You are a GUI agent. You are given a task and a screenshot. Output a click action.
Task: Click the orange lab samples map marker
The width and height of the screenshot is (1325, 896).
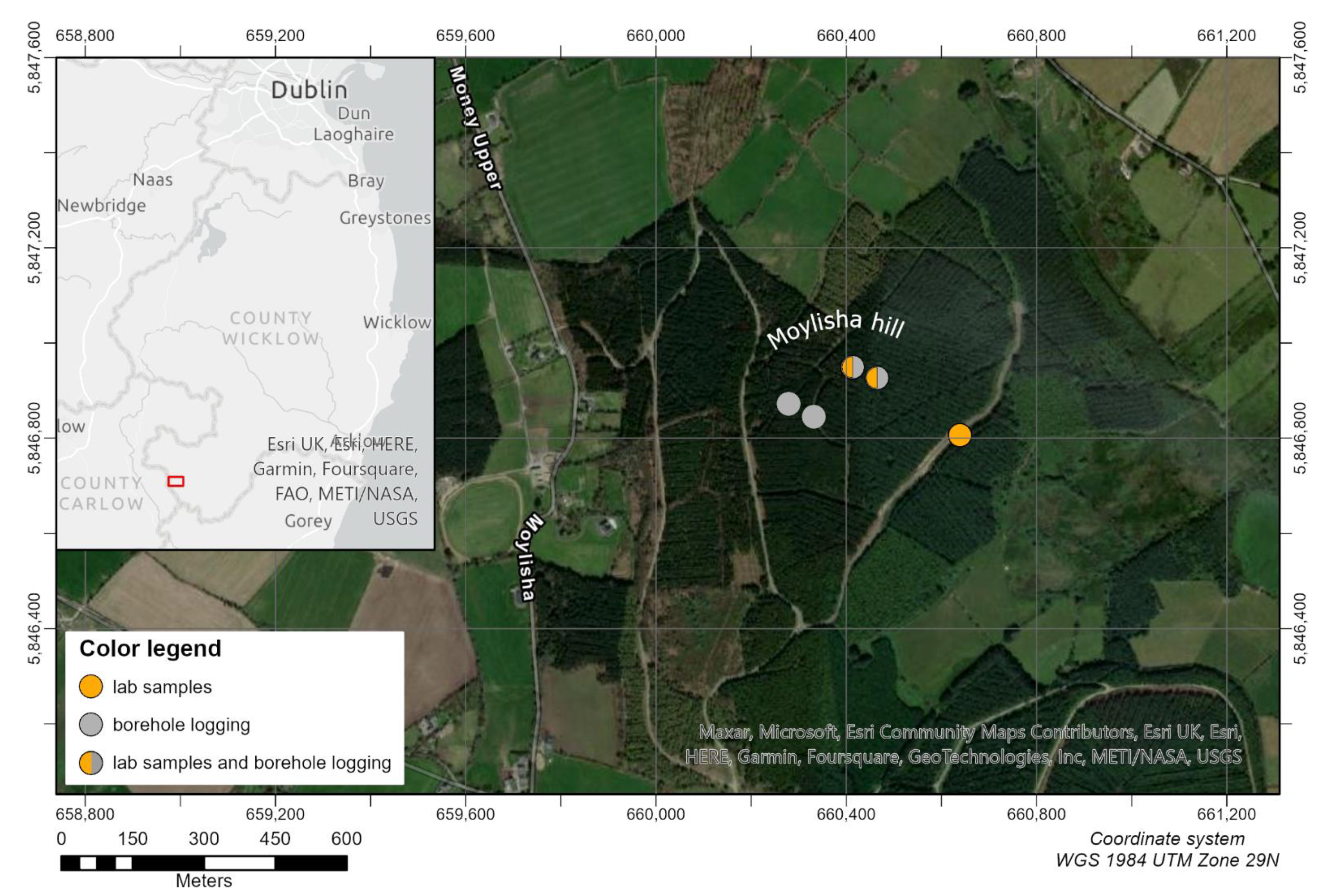[959, 435]
